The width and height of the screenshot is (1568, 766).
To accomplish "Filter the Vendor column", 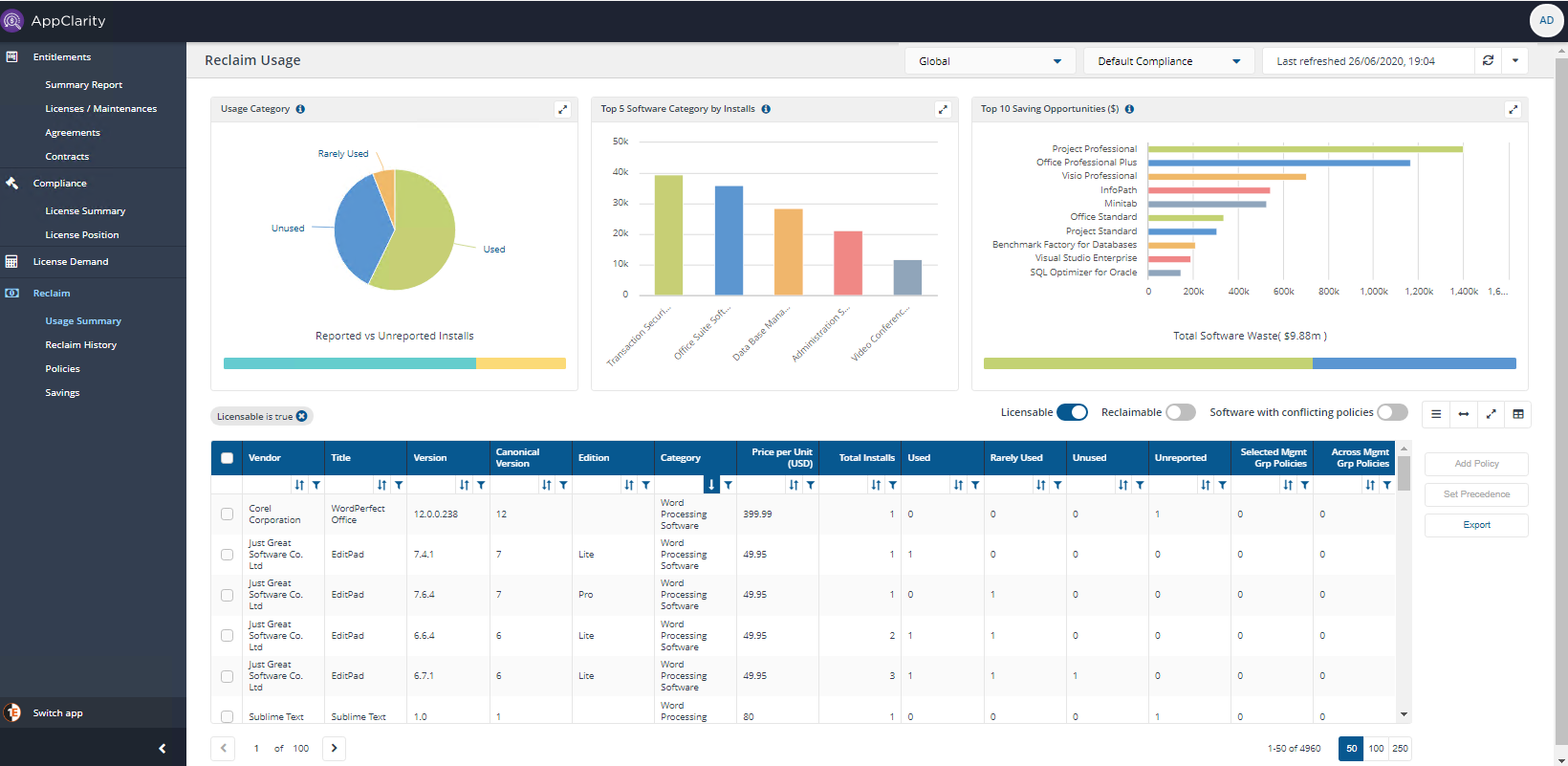I will pos(316,485).
